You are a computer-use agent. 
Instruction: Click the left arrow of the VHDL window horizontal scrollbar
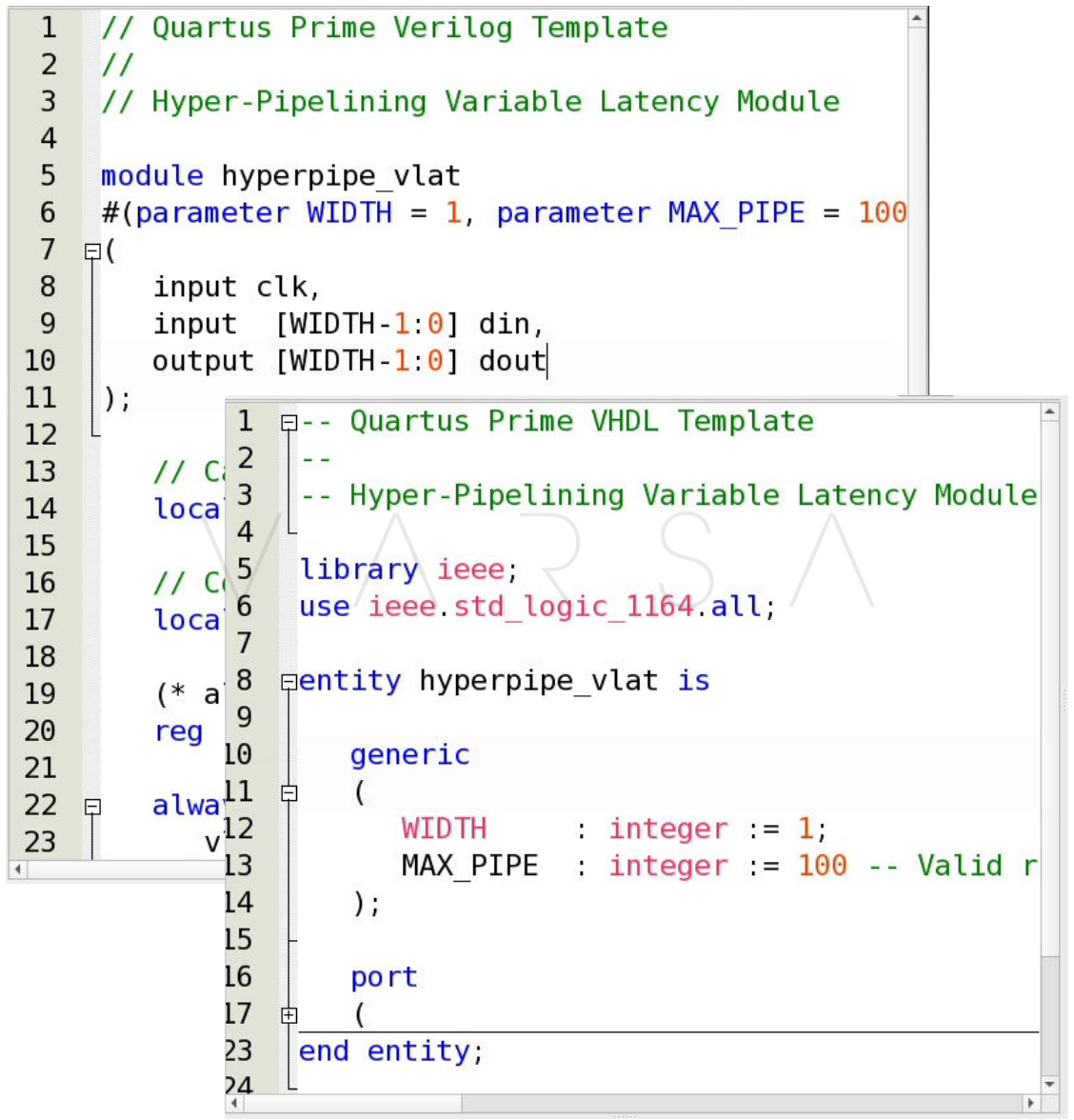pyautogui.click(x=236, y=1104)
